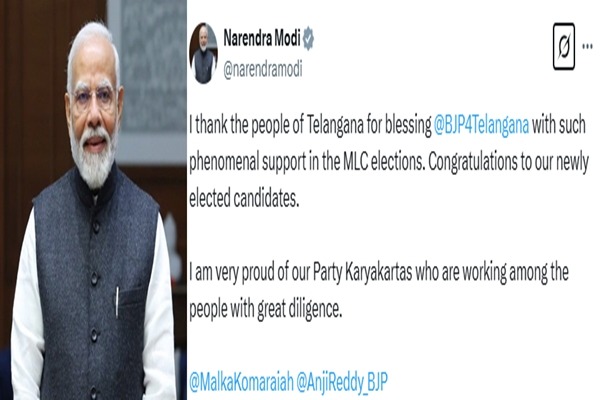600x400 pixels.
Task: Click the eyeglasses on the face in the photo
Action: pos(94,96)
